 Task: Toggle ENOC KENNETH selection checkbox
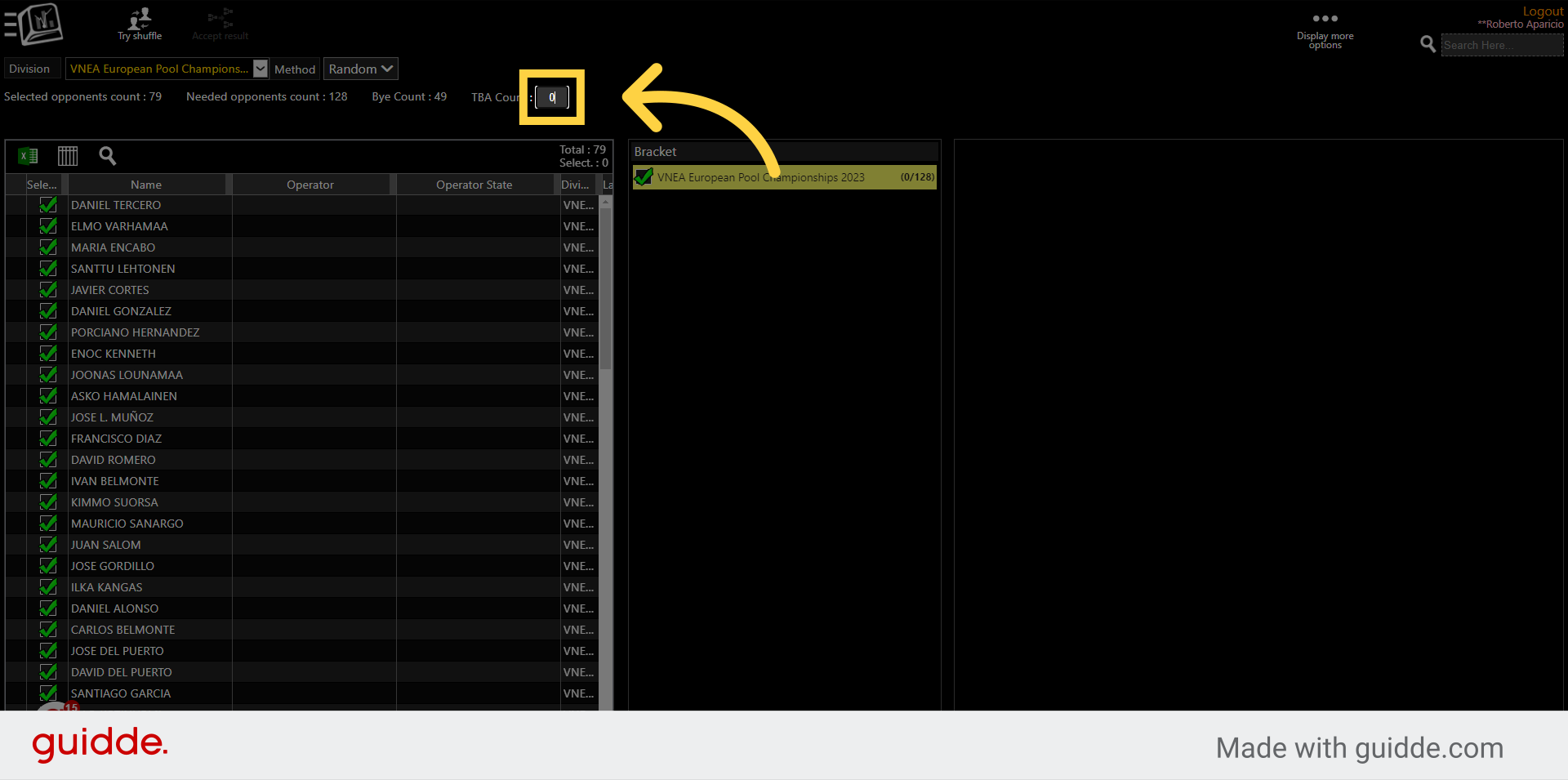click(48, 354)
